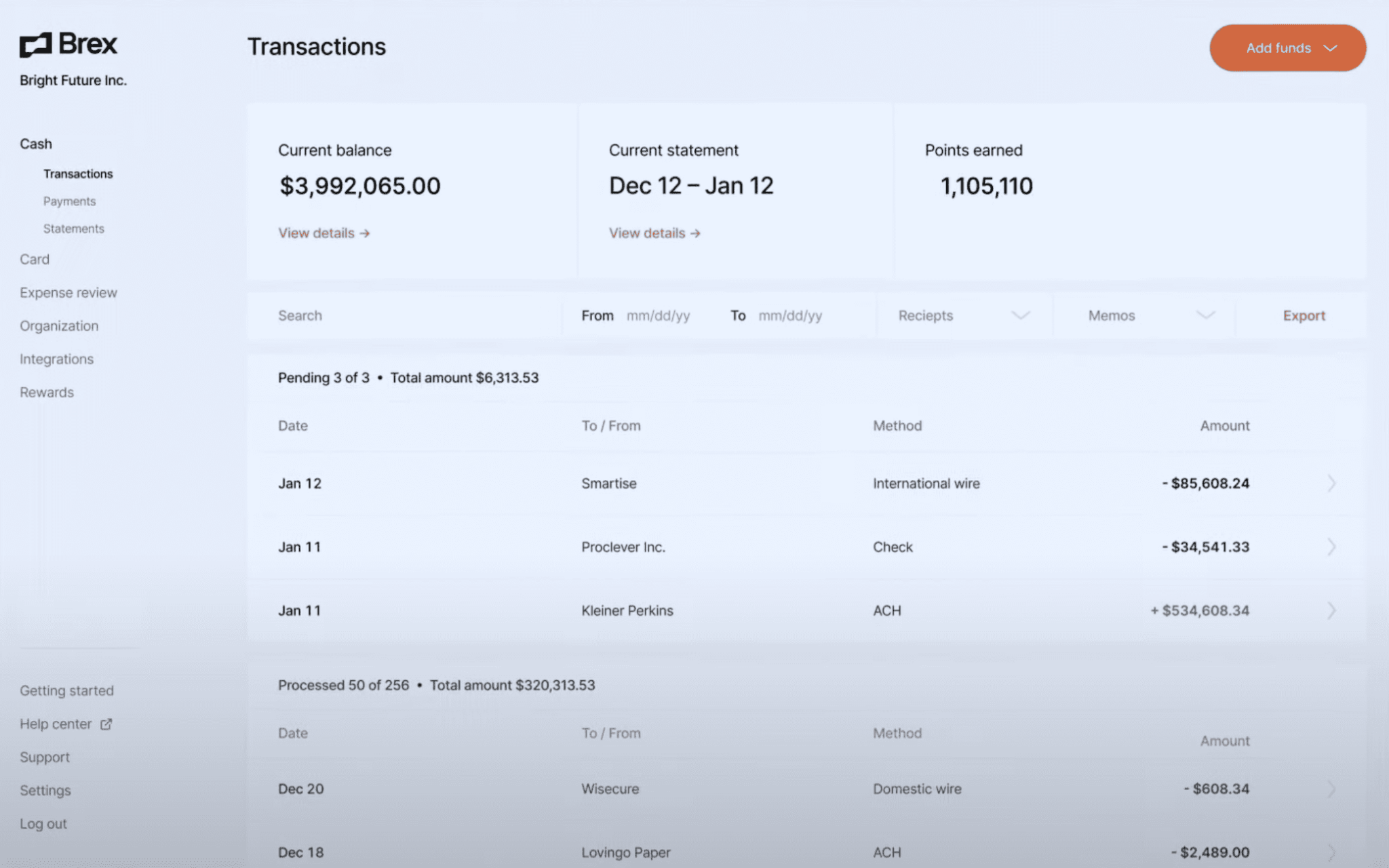Click the arrow icon on Current statement View details
1389x868 pixels.
pos(696,233)
